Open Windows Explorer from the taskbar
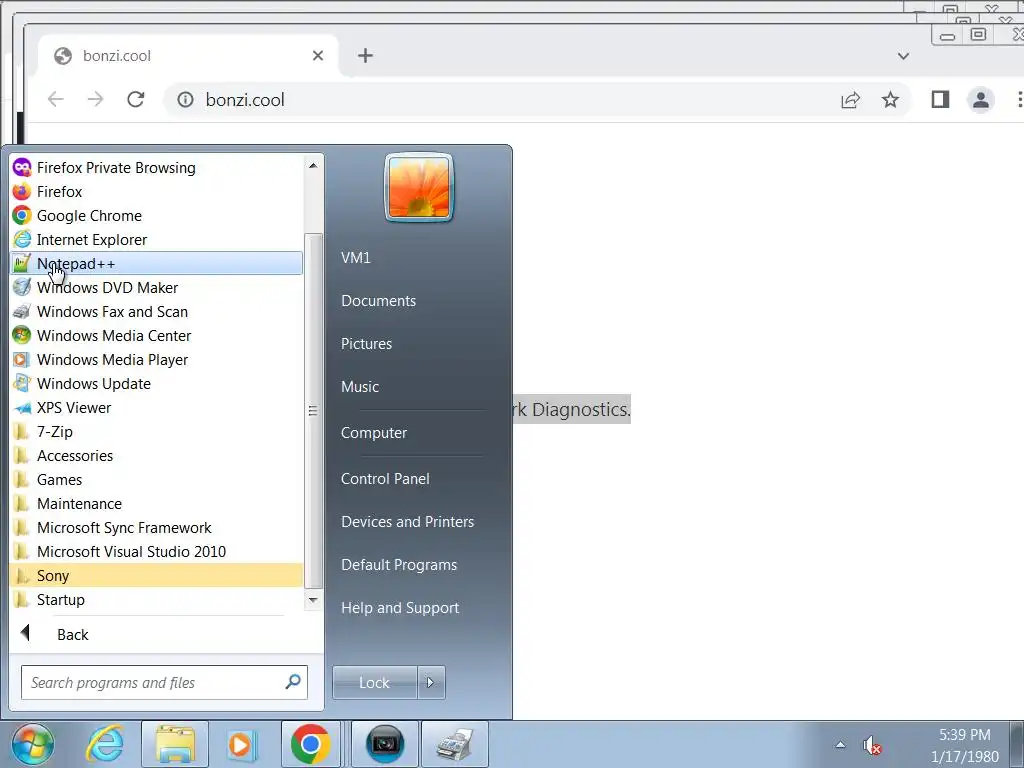1024x768 pixels. coord(175,744)
